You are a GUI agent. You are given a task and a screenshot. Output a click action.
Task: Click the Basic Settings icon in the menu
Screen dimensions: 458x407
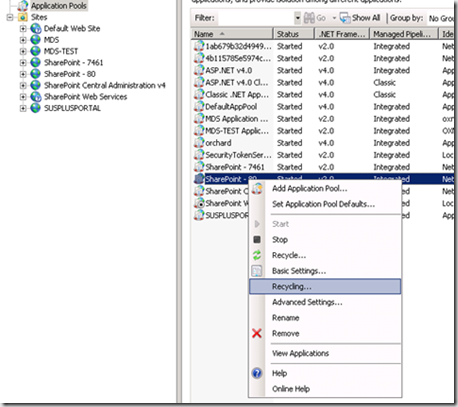click(257, 271)
